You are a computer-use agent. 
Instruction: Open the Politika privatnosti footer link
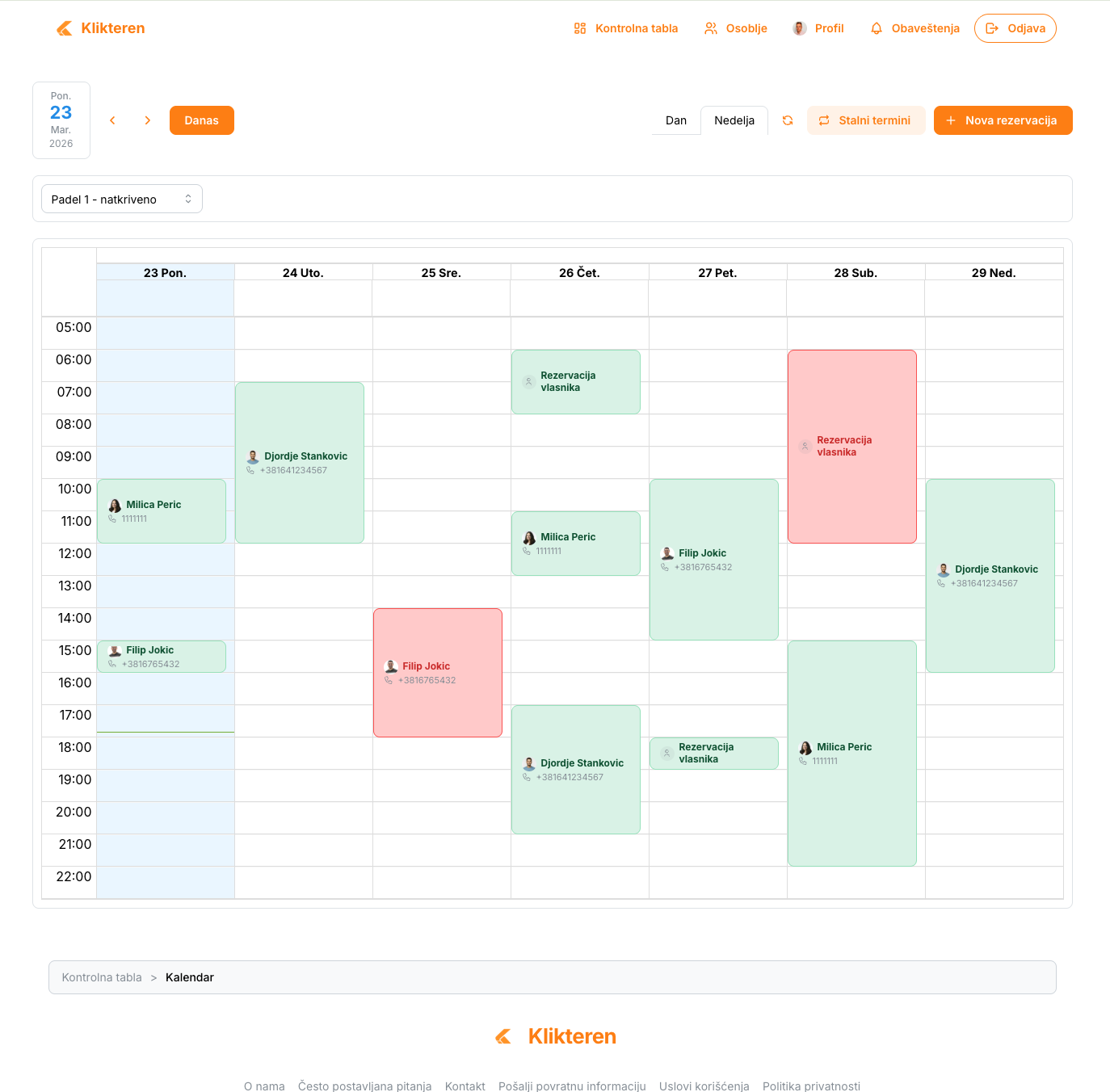(x=811, y=1086)
